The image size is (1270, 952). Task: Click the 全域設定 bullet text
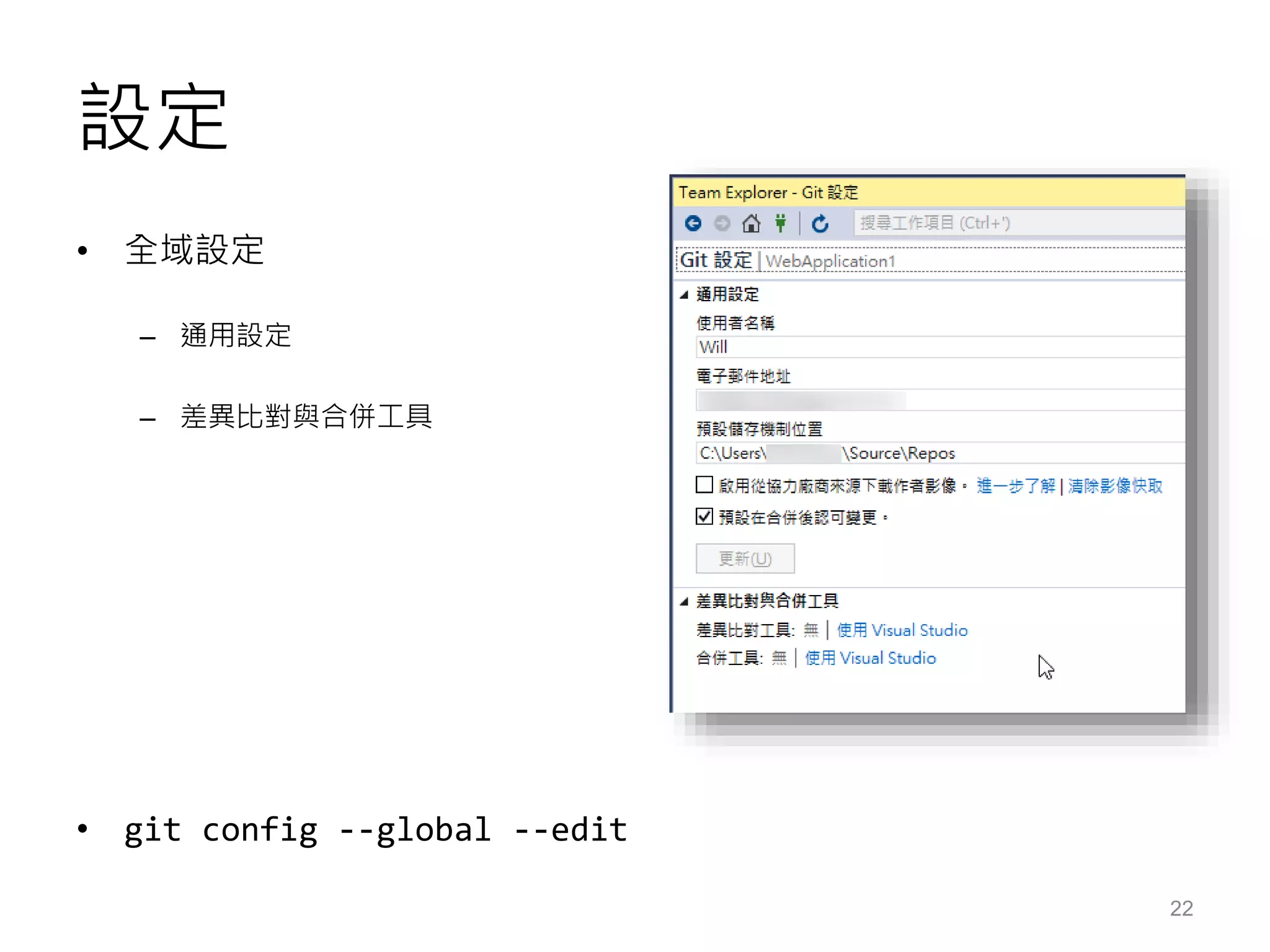[195, 250]
